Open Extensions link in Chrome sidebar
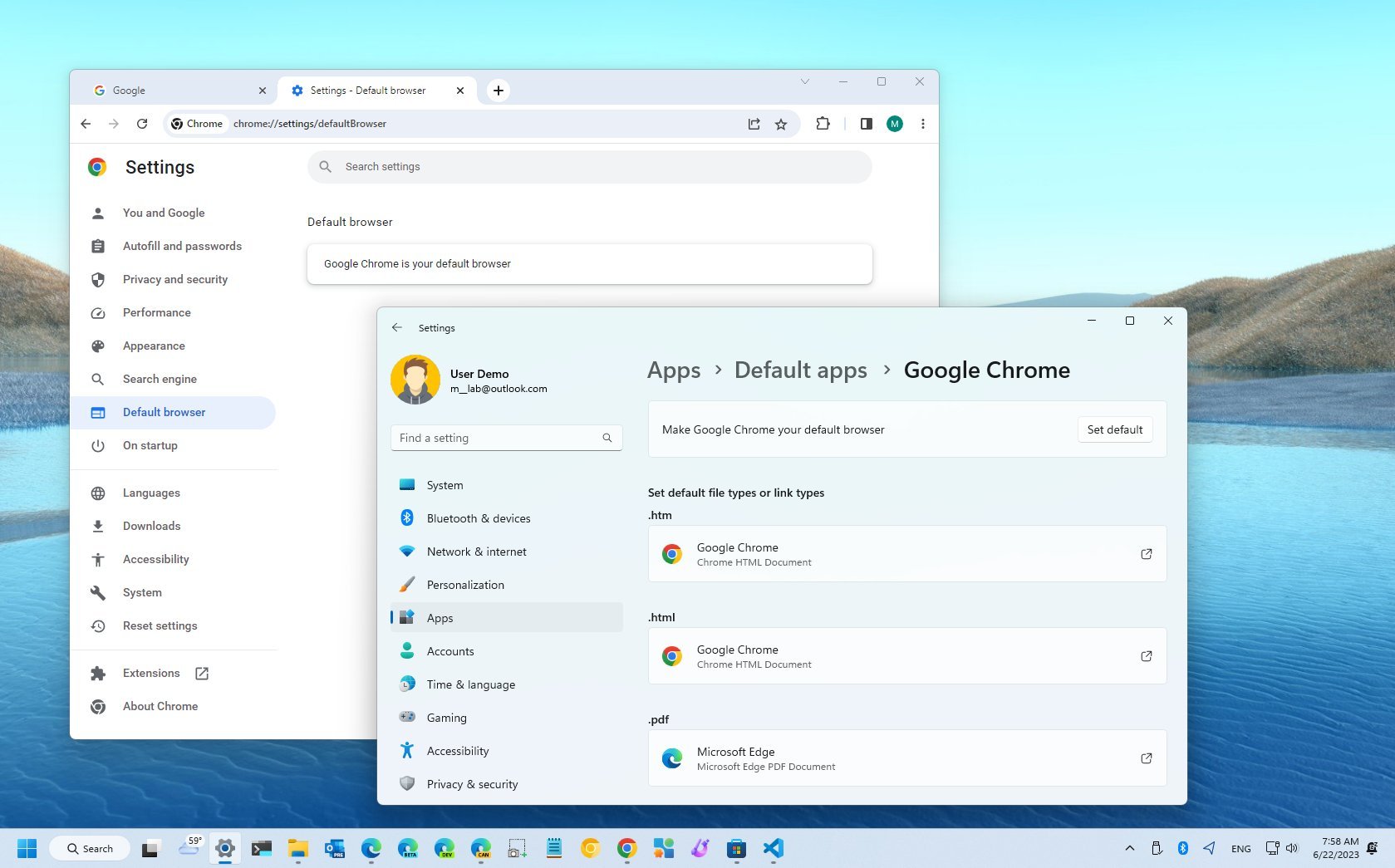 click(151, 673)
